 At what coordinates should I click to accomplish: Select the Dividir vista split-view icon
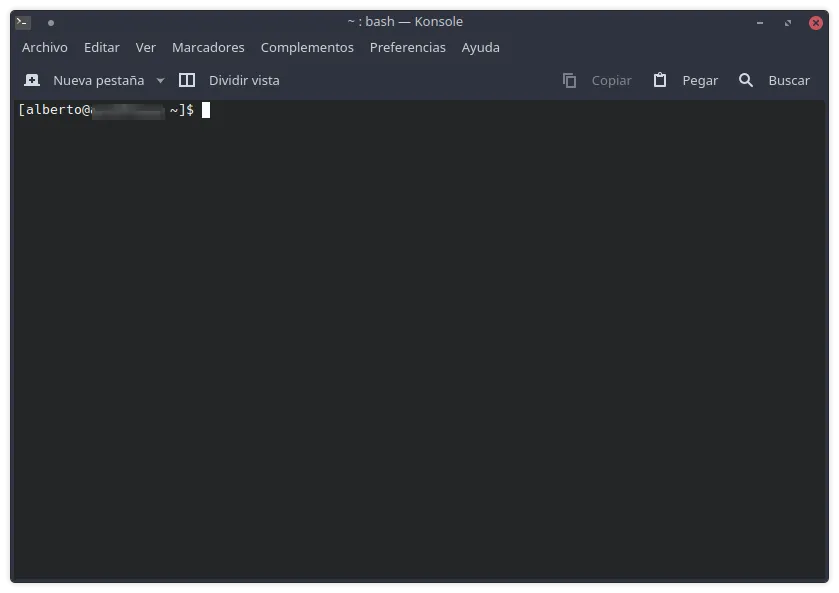tap(187, 79)
